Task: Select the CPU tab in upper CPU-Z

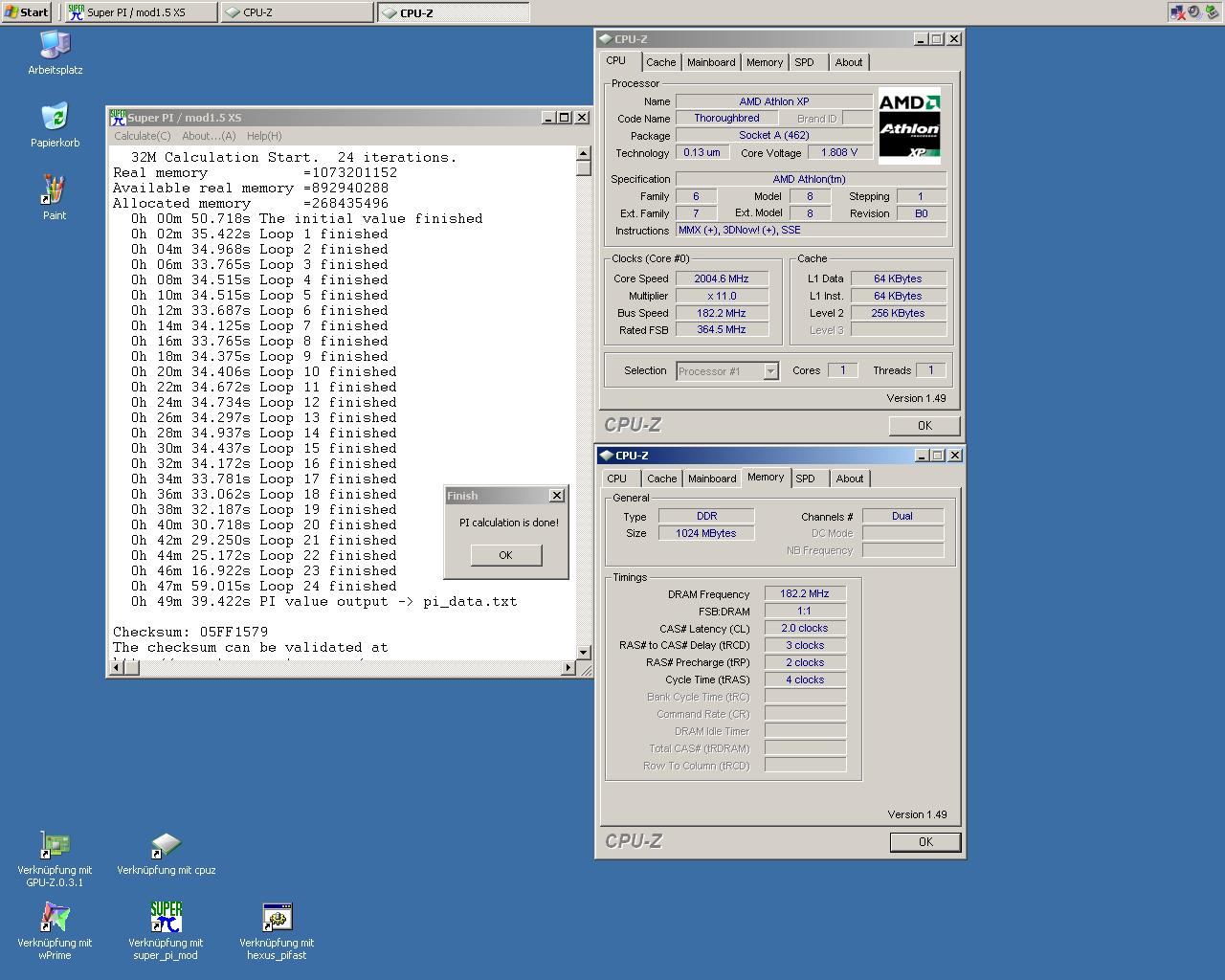Action: pyautogui.click(x=616, y=60)
